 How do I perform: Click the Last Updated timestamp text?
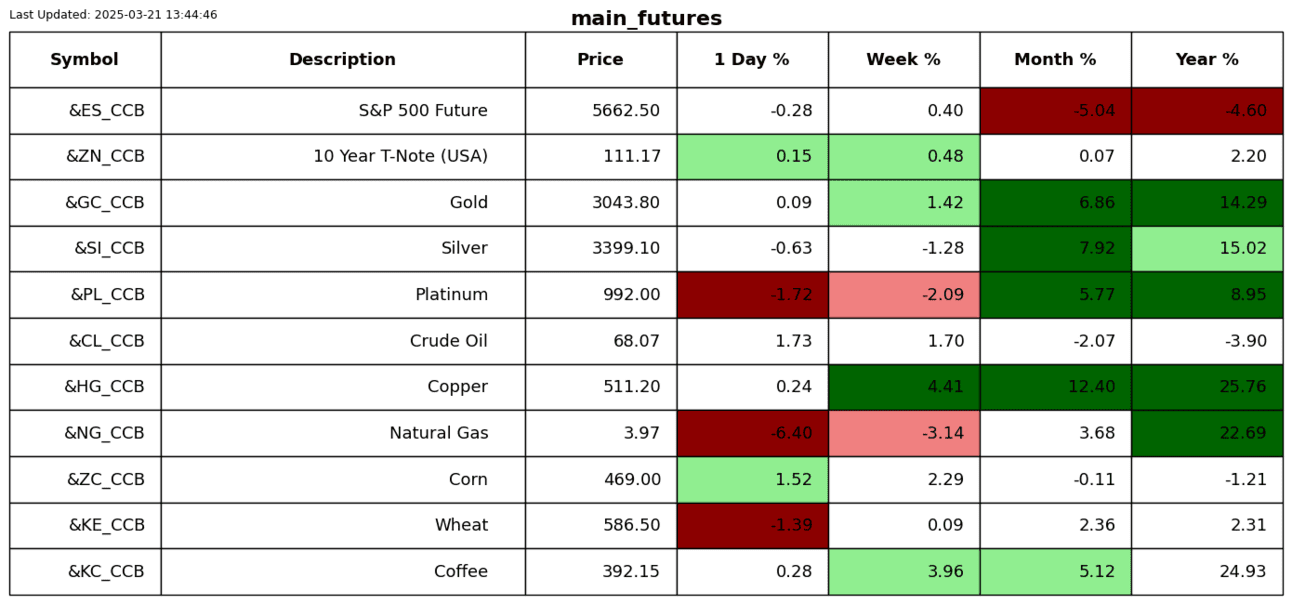(113, 15)
